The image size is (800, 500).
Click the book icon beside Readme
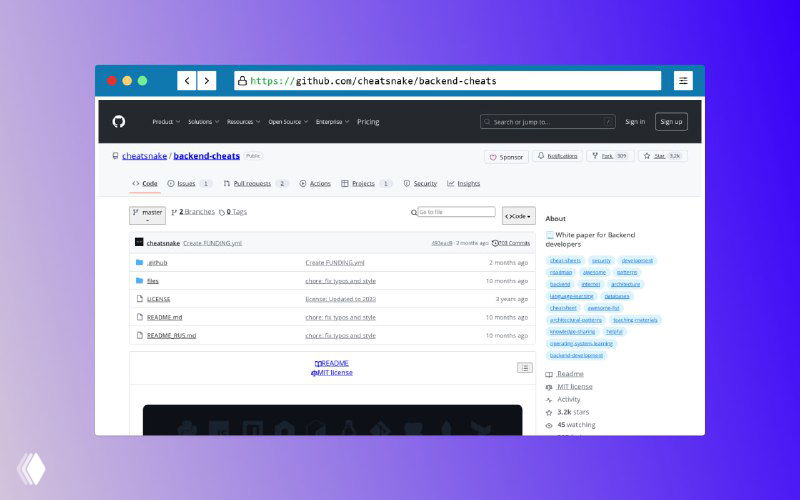coord(549,374)
